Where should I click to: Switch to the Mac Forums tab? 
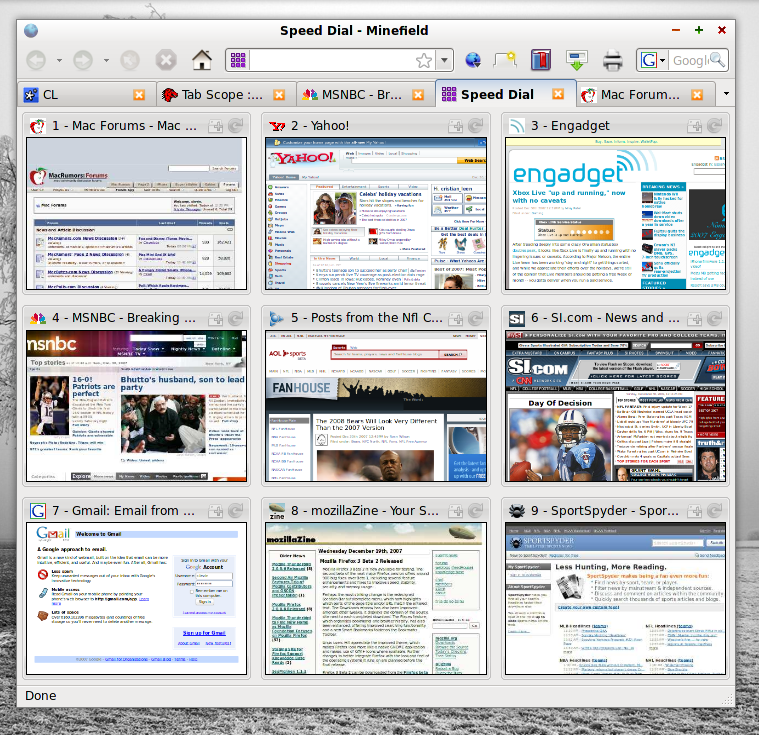click(x=646, y=94)
